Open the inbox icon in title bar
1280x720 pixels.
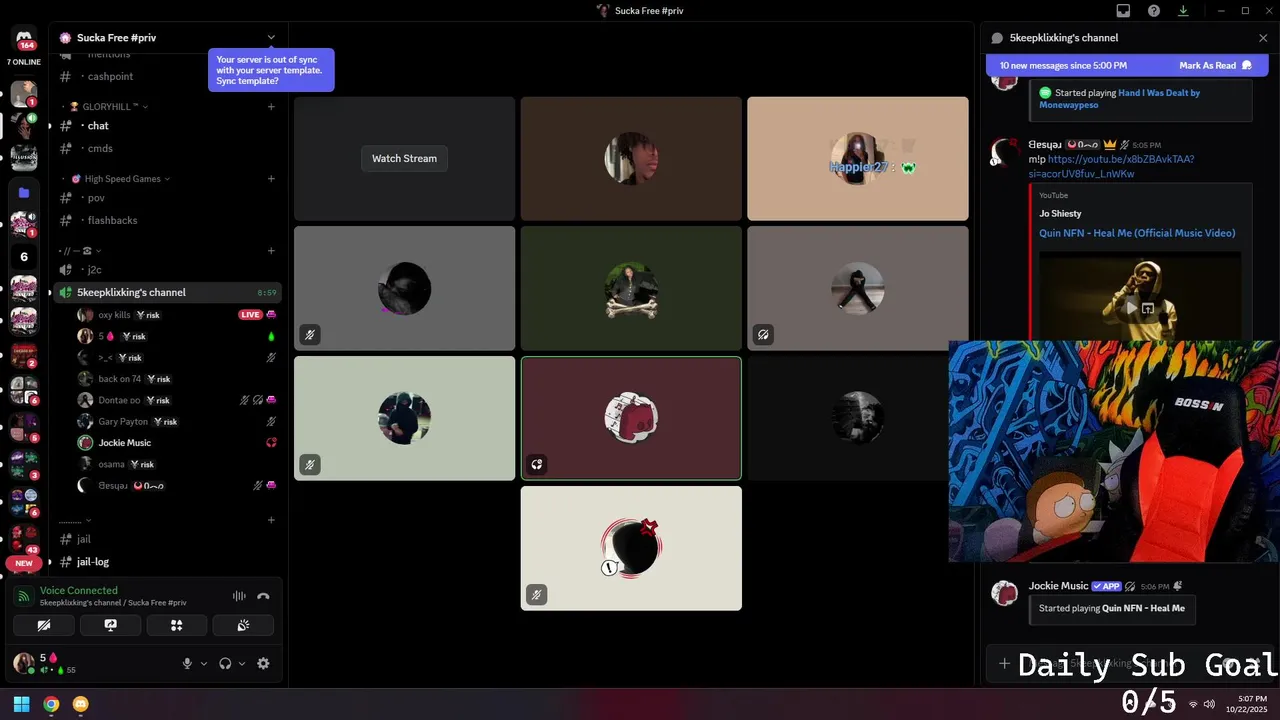[1123, 11]
